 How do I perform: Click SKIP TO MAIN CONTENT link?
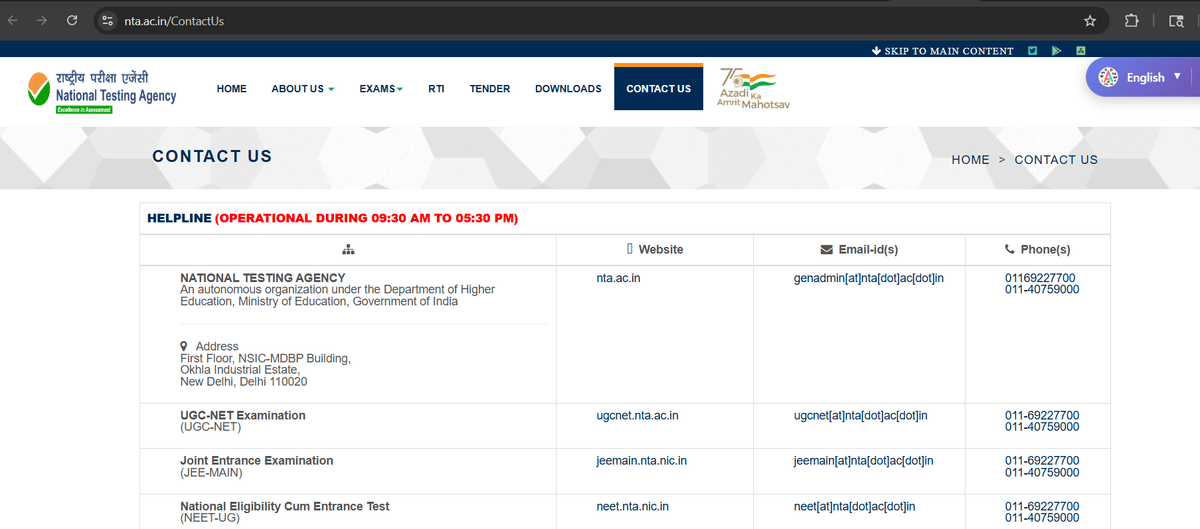click(x=949, y=51)
